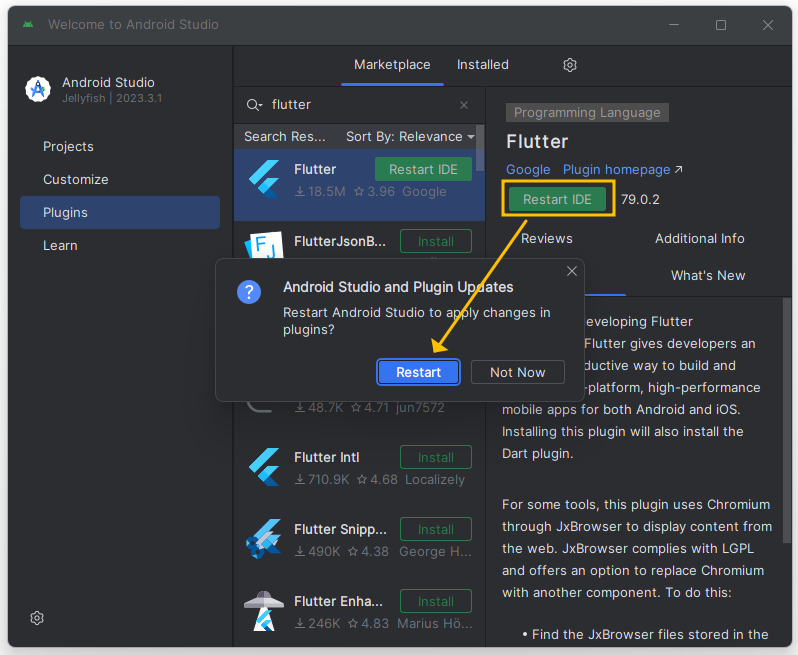Click Not Now in the updates dialog

518,372
